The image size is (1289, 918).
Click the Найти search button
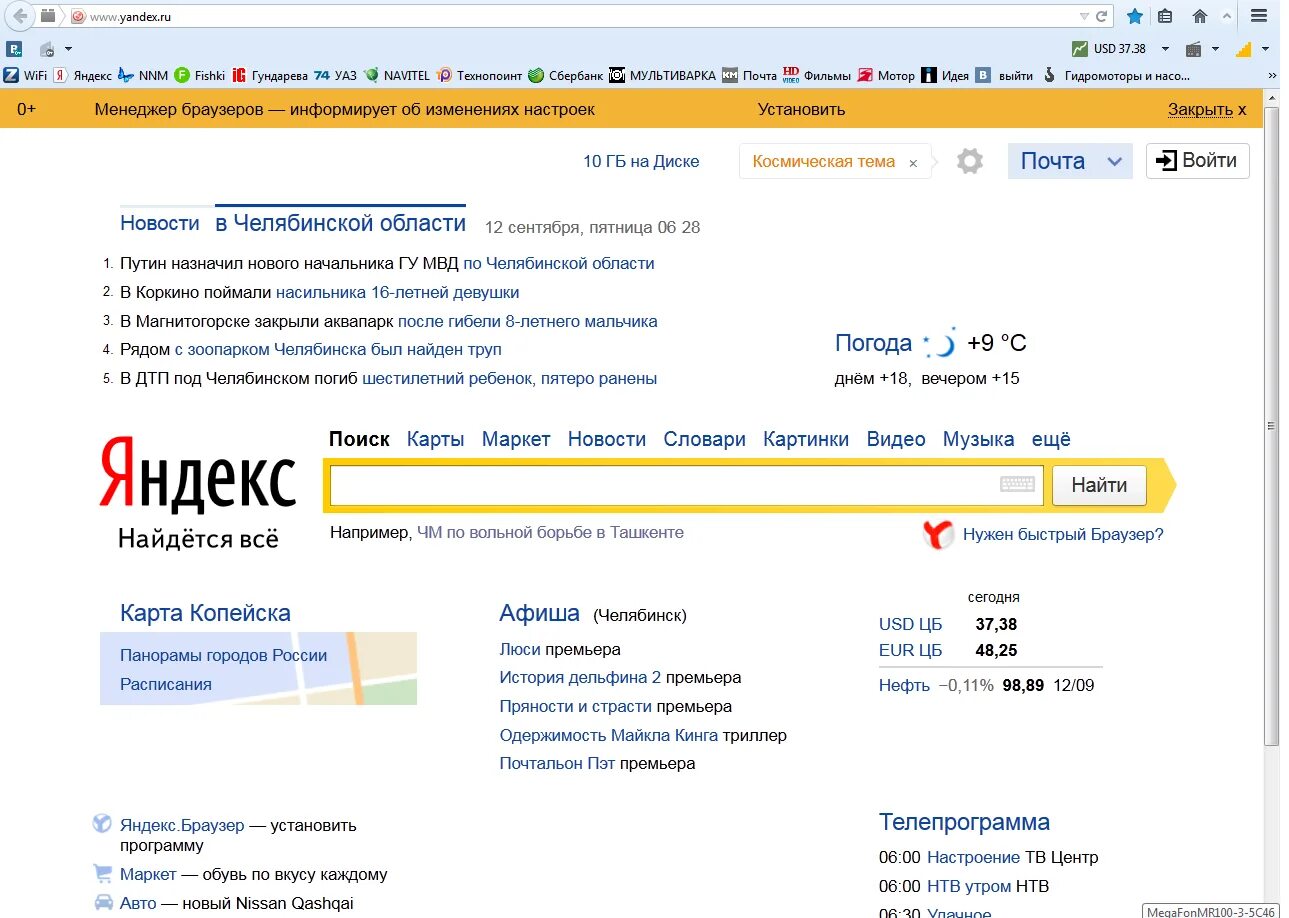[x=1100, y=485]
